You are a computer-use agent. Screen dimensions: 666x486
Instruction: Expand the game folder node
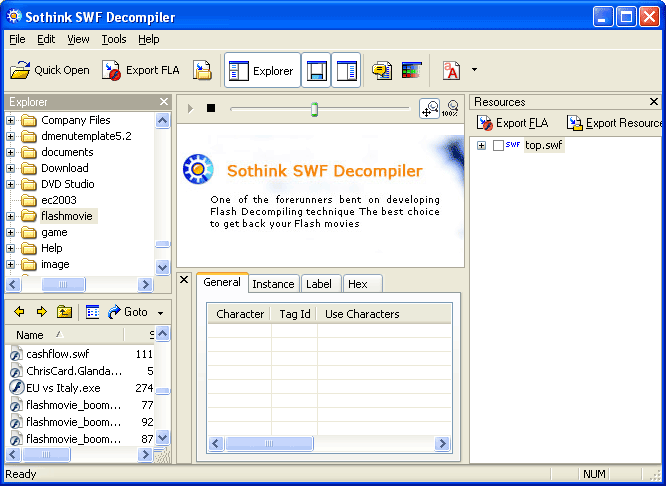point(11,232)
